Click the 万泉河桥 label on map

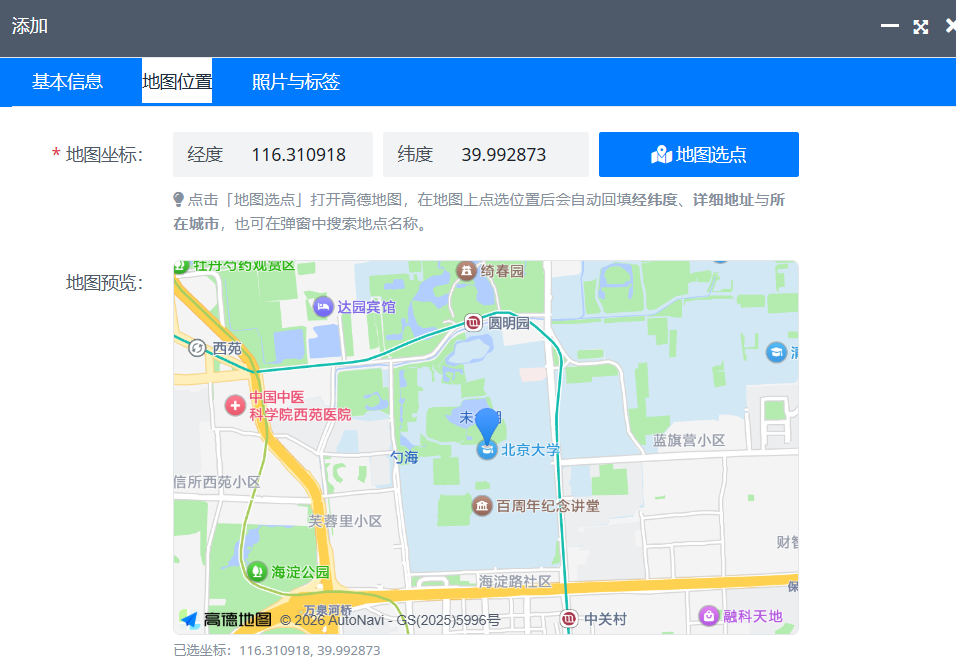[x=328, y=610]
